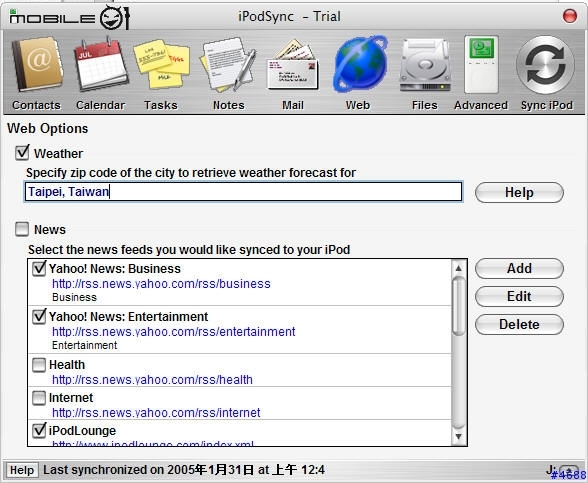Open the Notes section icon
The image size is (588, 483).
click(x=228, y=64)
